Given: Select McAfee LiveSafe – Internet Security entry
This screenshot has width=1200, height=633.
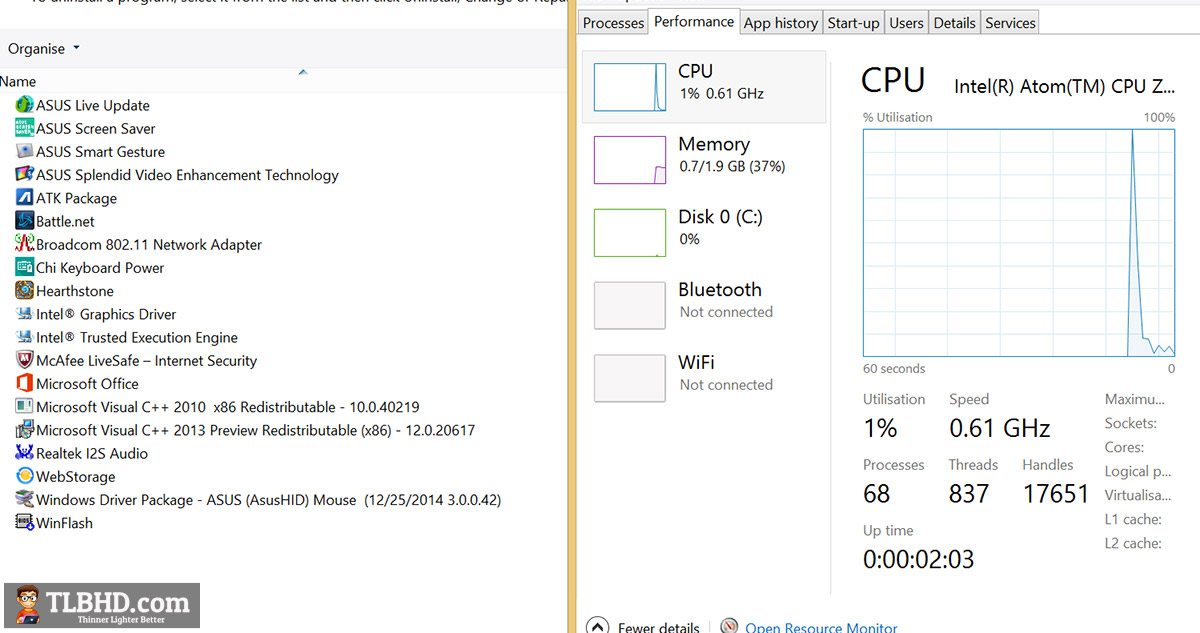Looking at the screenshot, I should tap(147, 360).
